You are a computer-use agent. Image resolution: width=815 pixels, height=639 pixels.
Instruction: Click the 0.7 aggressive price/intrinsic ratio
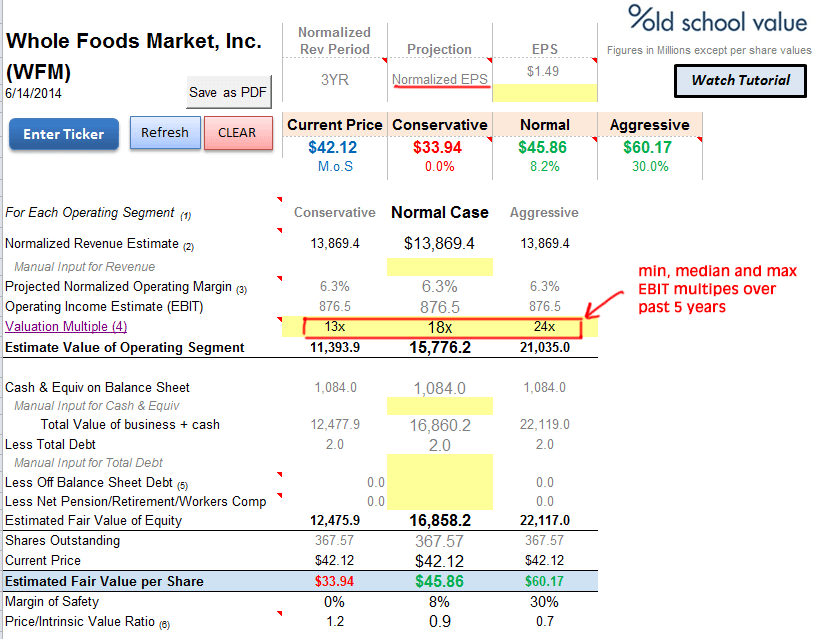(x=545, y=622)
